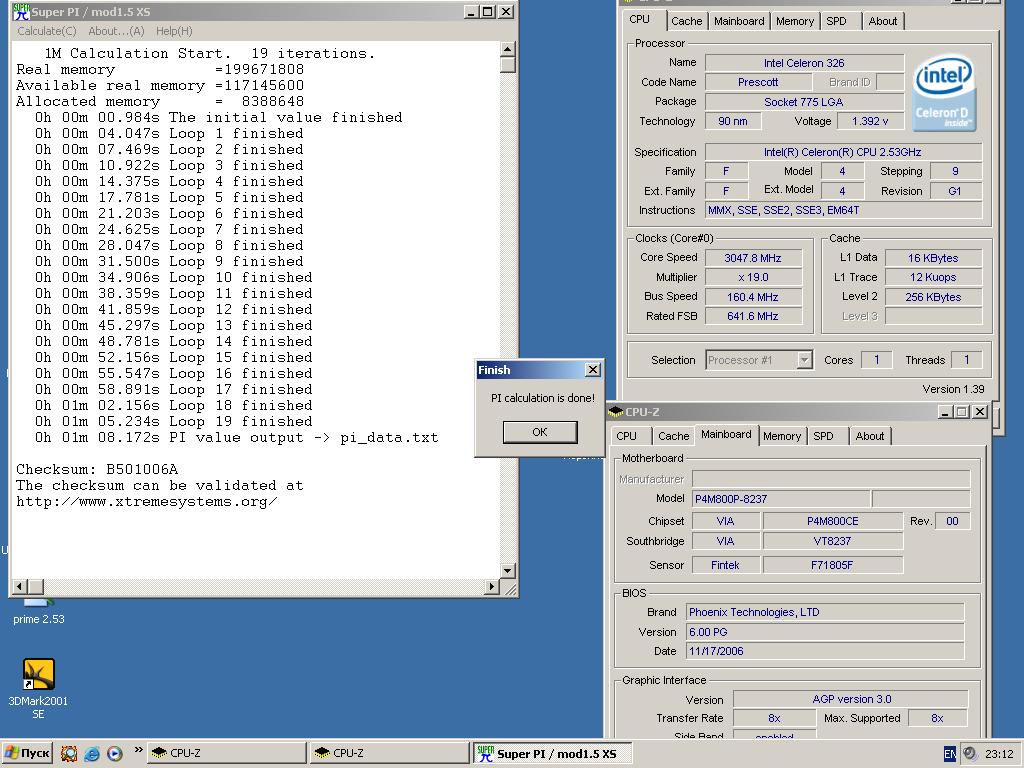The height and width of the screenshot is (768, 1024).
Task: Click the F71805F sensor value
Action: coord(833,565)
